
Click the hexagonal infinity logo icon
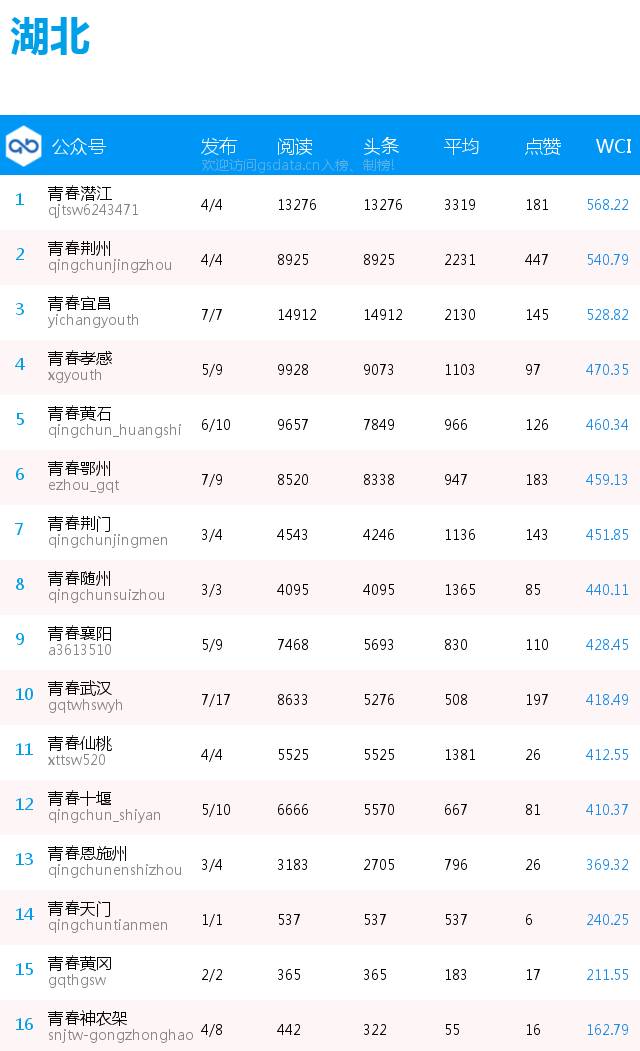tap(23, 145)
